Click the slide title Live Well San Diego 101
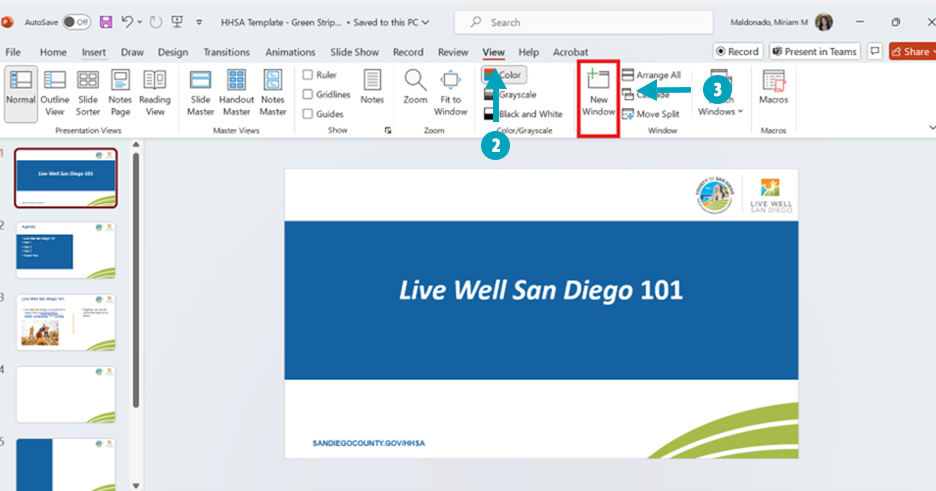 [541, 291]
